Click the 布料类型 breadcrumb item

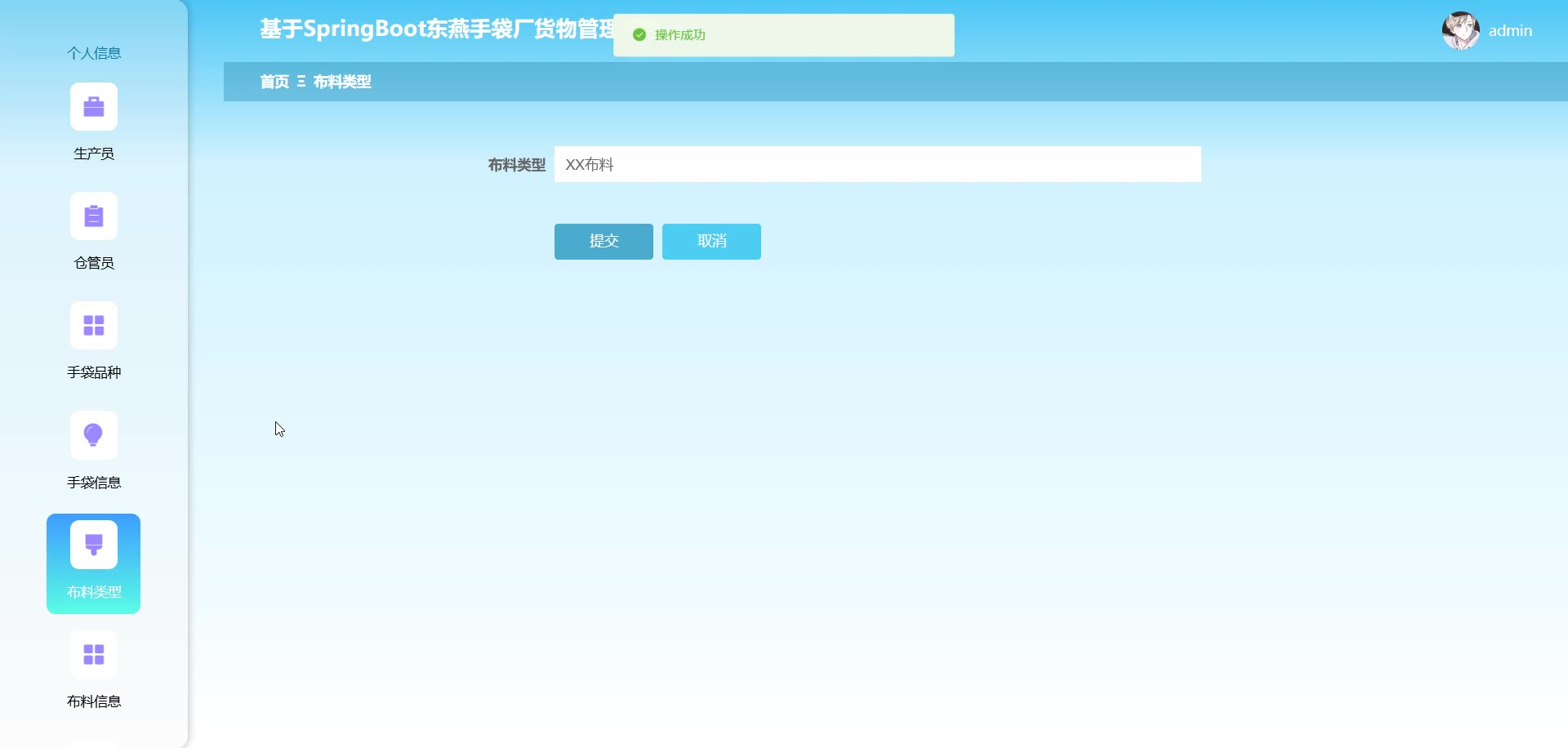342,82
